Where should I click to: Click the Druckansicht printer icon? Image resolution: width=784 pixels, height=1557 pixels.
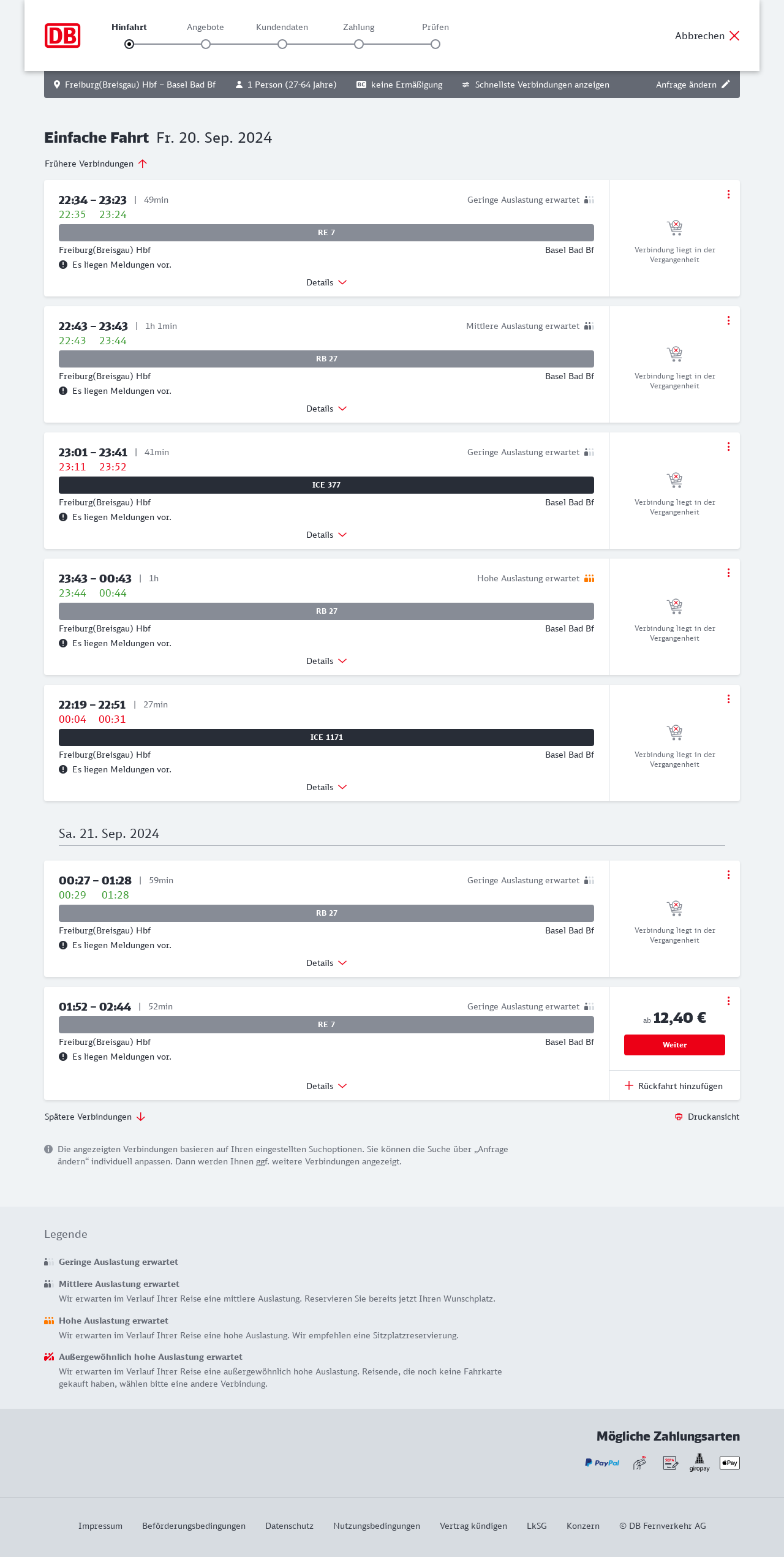pos(679,1117)
